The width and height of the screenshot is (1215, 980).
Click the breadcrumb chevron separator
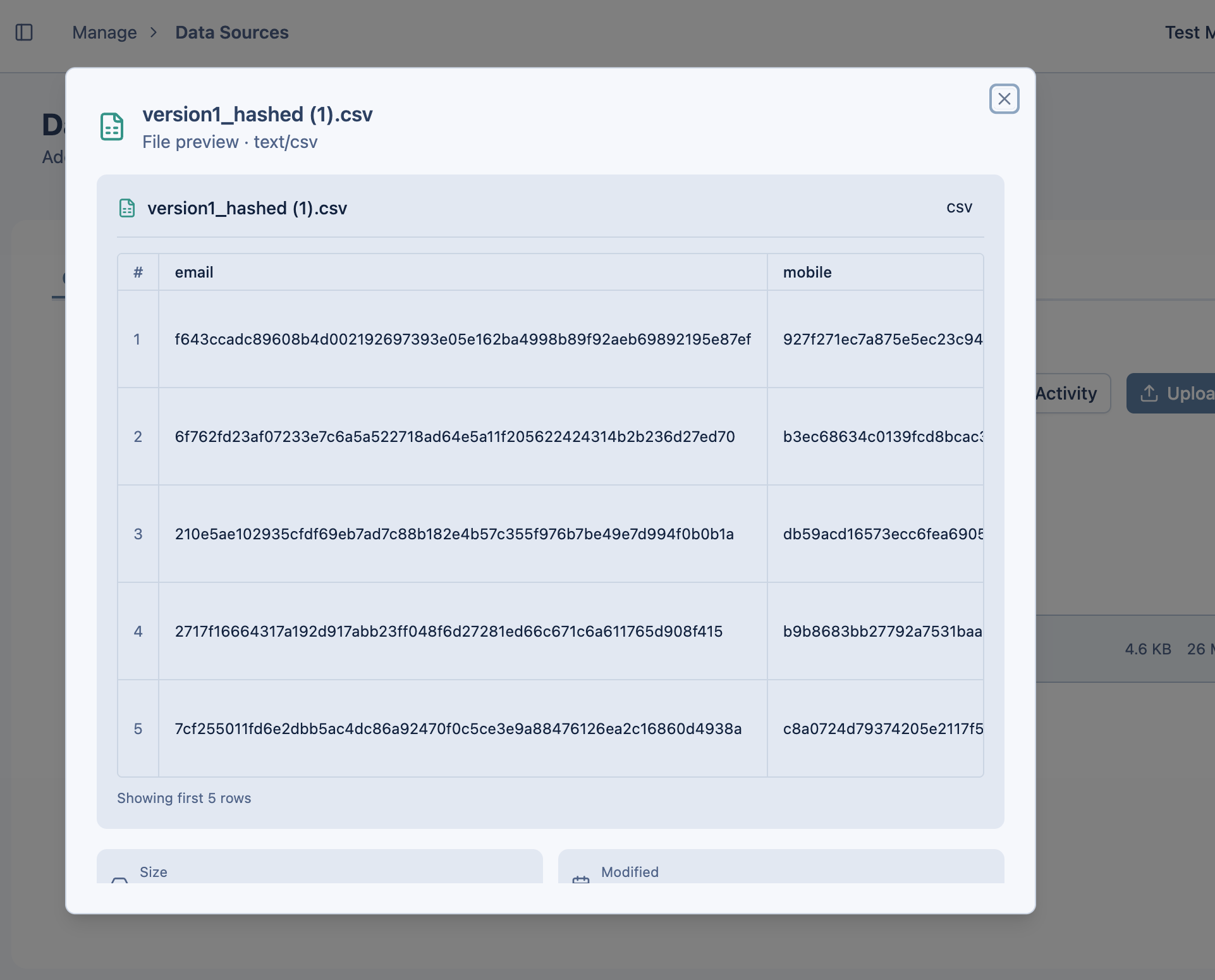pos(154,32)
